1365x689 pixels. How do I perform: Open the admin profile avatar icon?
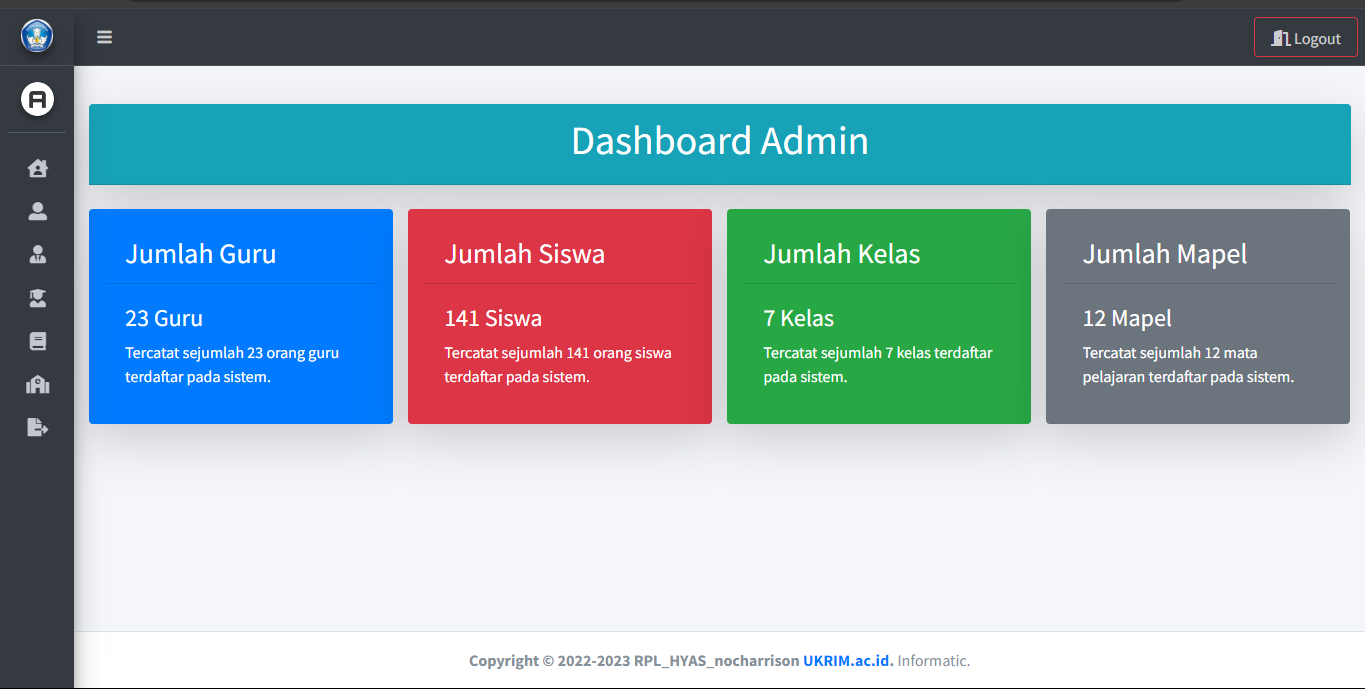[37, 99]
